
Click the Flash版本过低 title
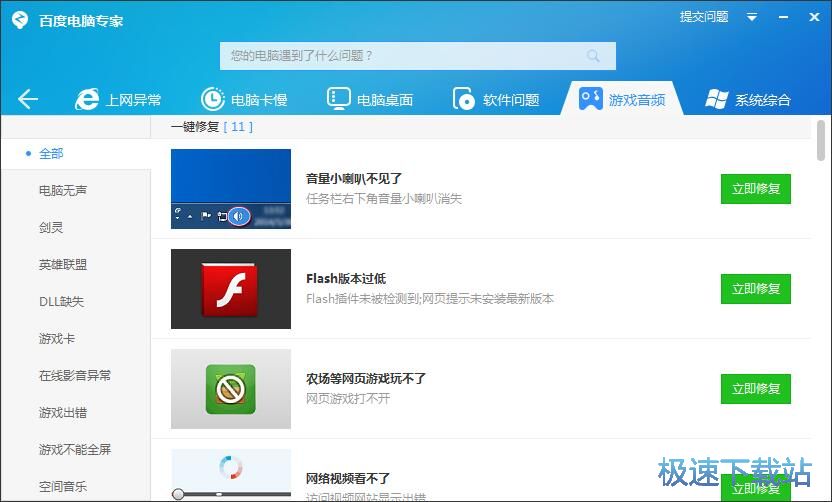[346, 279]
